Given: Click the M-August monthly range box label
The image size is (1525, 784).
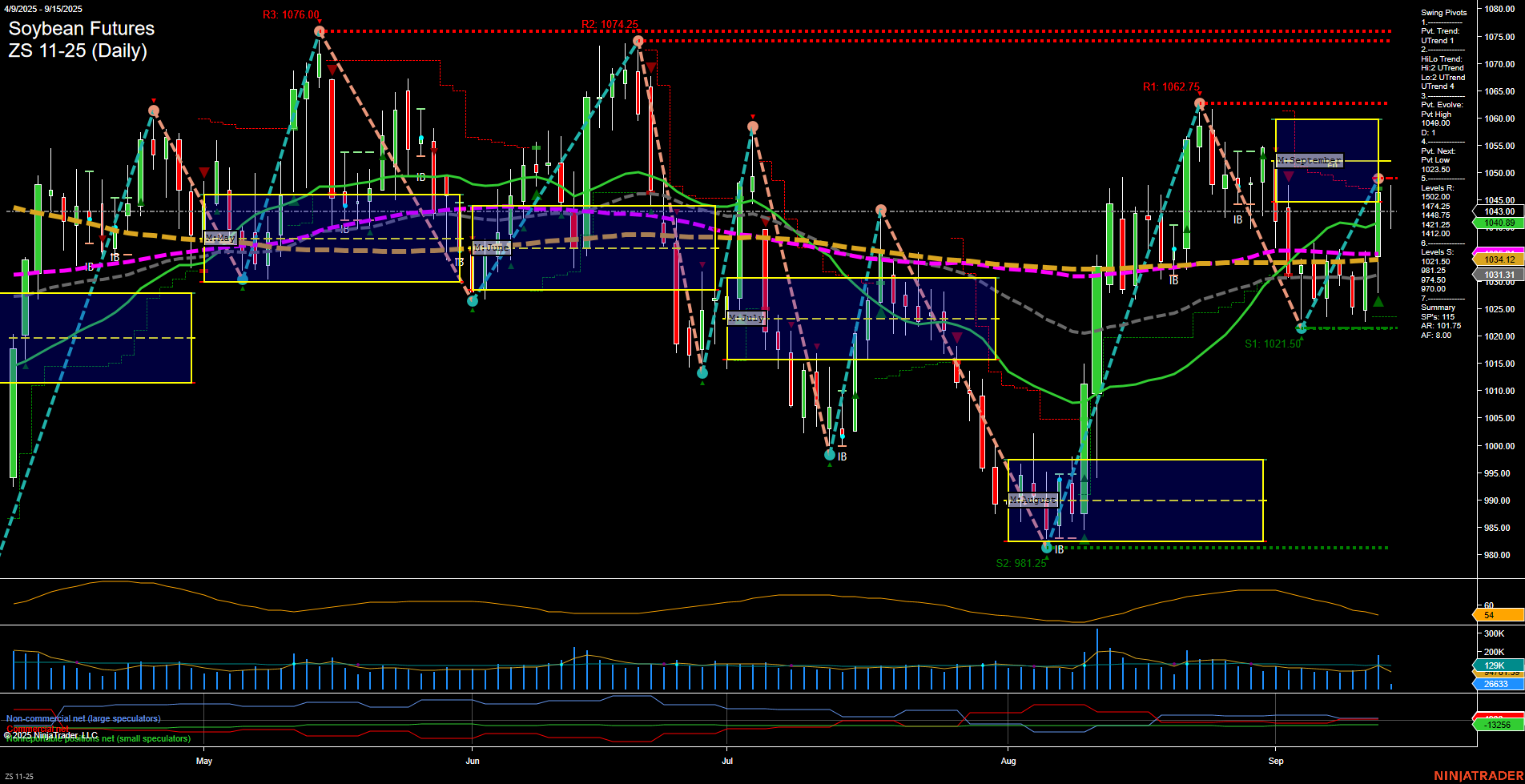Looking at the screenshot, I should click(x=1033, y=500).
